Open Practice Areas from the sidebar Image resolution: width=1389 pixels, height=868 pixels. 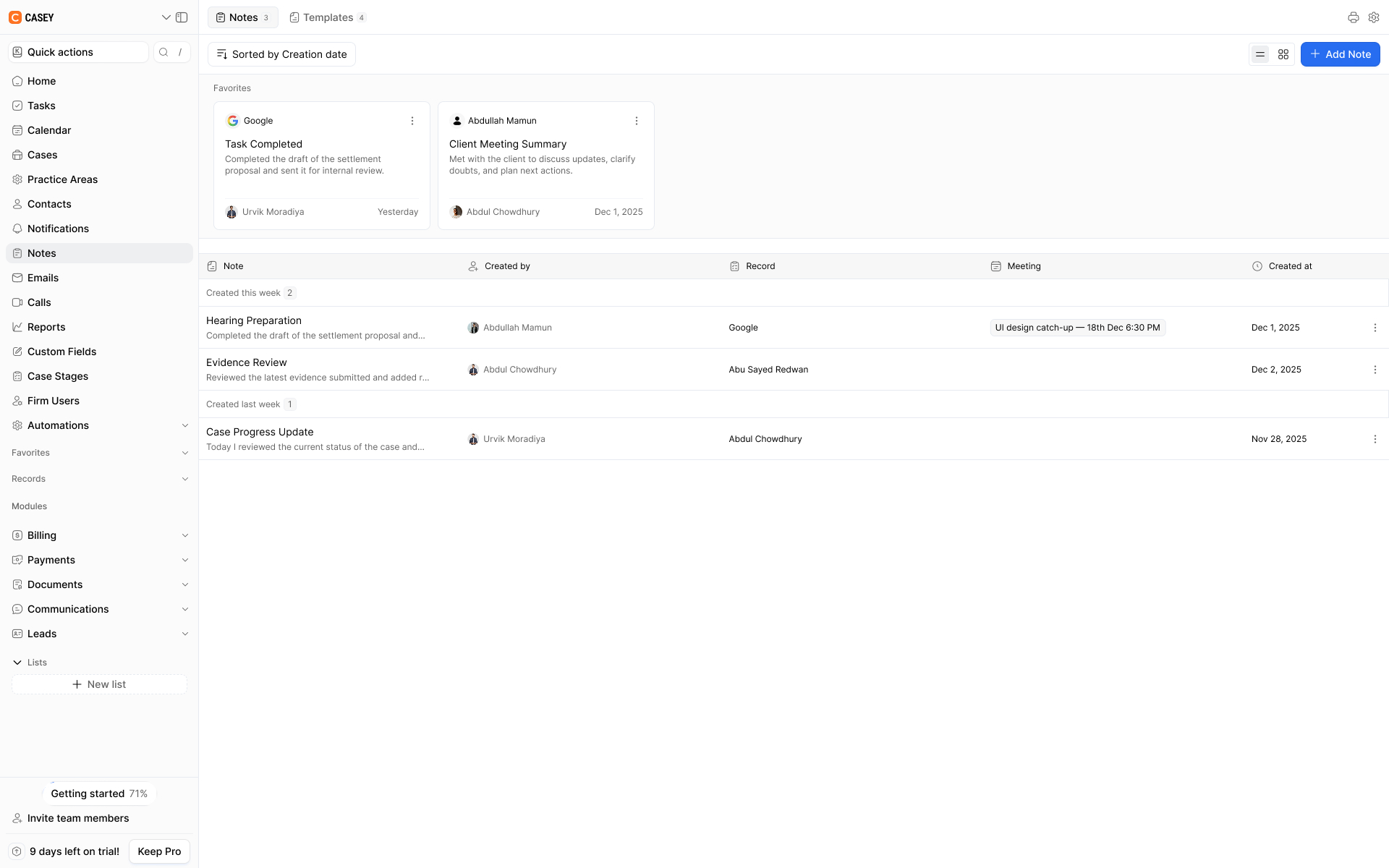point(99,179)
